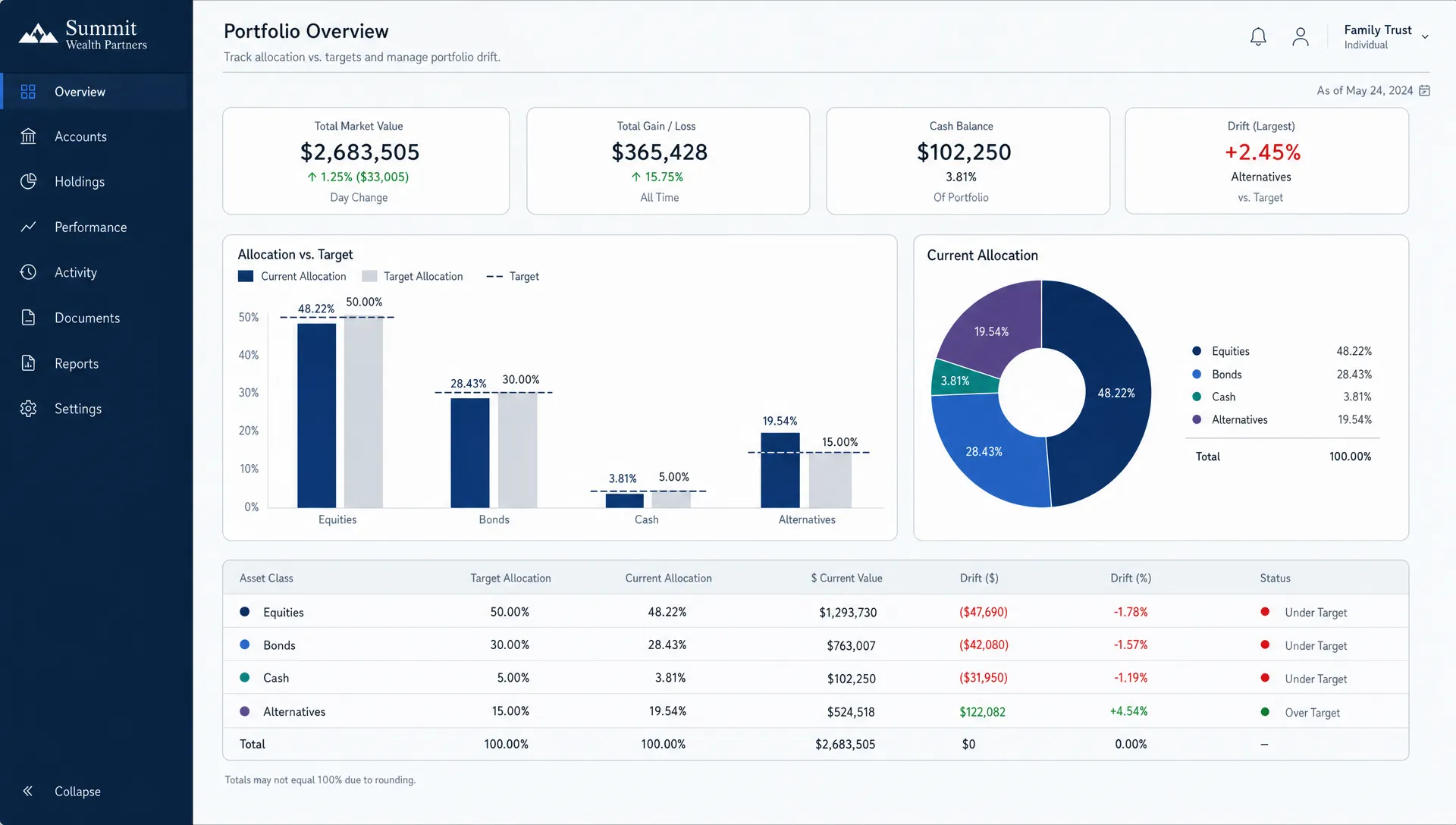Click green up arrow beside 1.25% day change

[312, 177]
